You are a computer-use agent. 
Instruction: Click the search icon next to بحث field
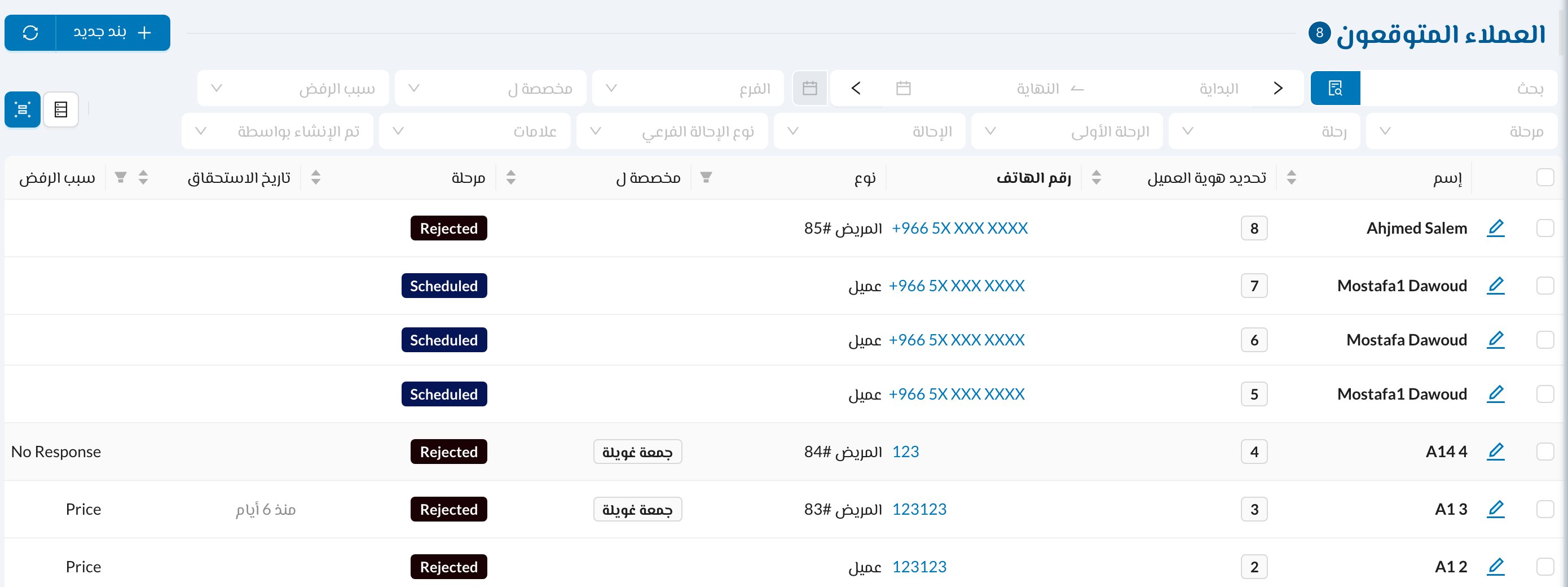[1335, 88]
